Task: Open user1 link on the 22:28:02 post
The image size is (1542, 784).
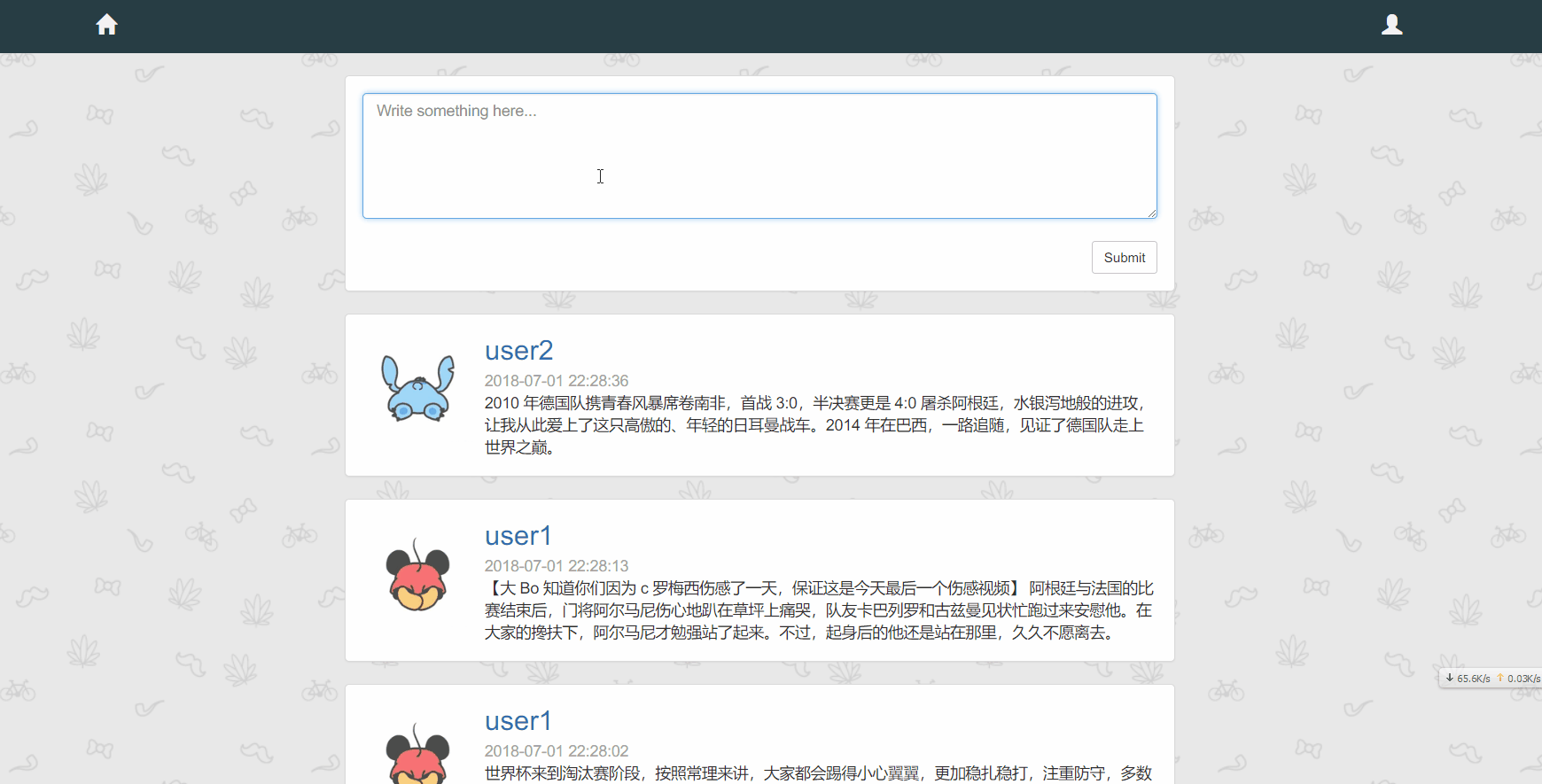Action: click(518, 721)
